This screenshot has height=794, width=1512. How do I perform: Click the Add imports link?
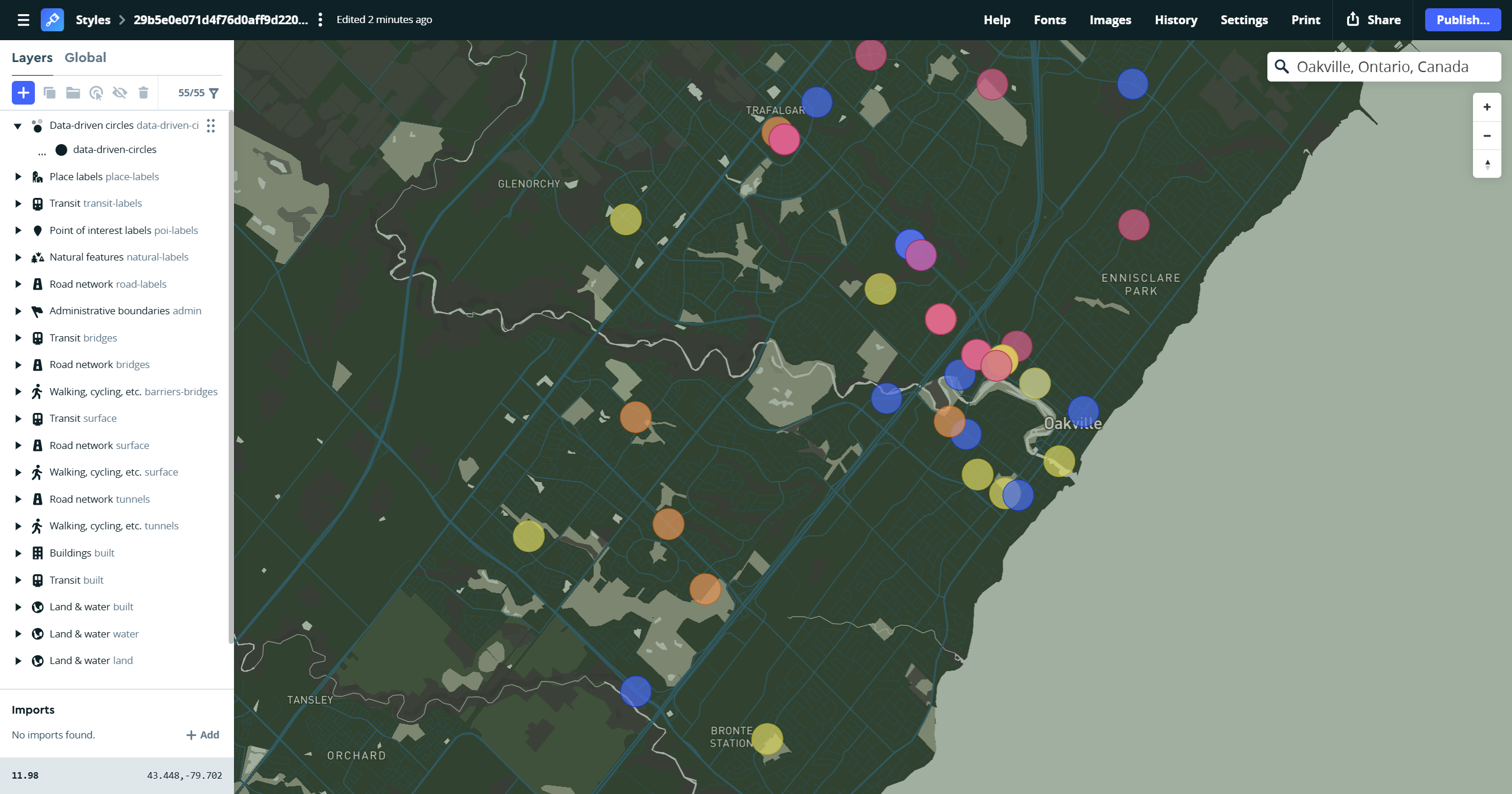point(203,735)
